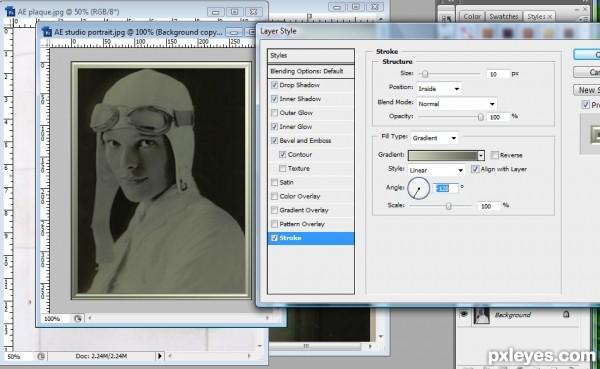Click the Stroke Size slider handle
The image size is (600, 369).
point(425,74)
